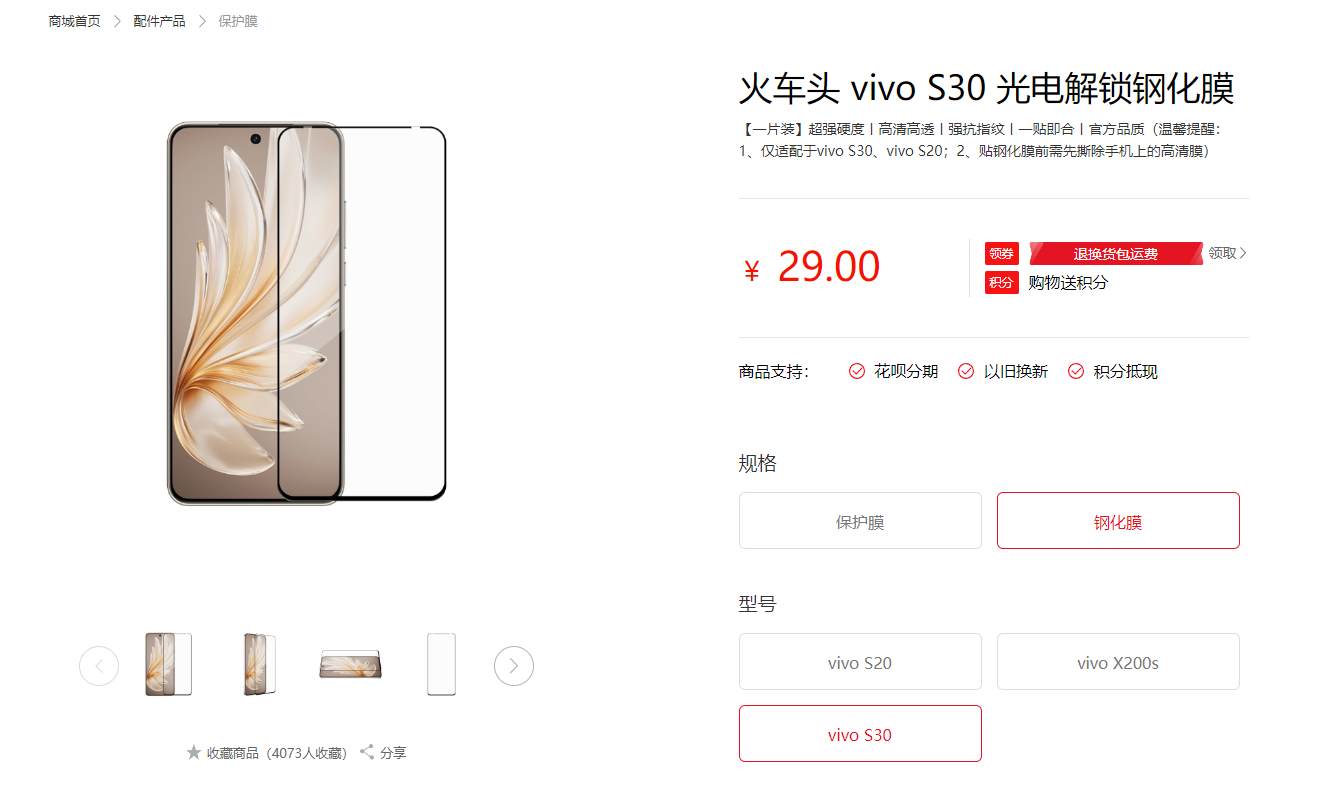Click the share icon below gallery
Viewport: 1328px width, 808px height.
coord(367,752)
